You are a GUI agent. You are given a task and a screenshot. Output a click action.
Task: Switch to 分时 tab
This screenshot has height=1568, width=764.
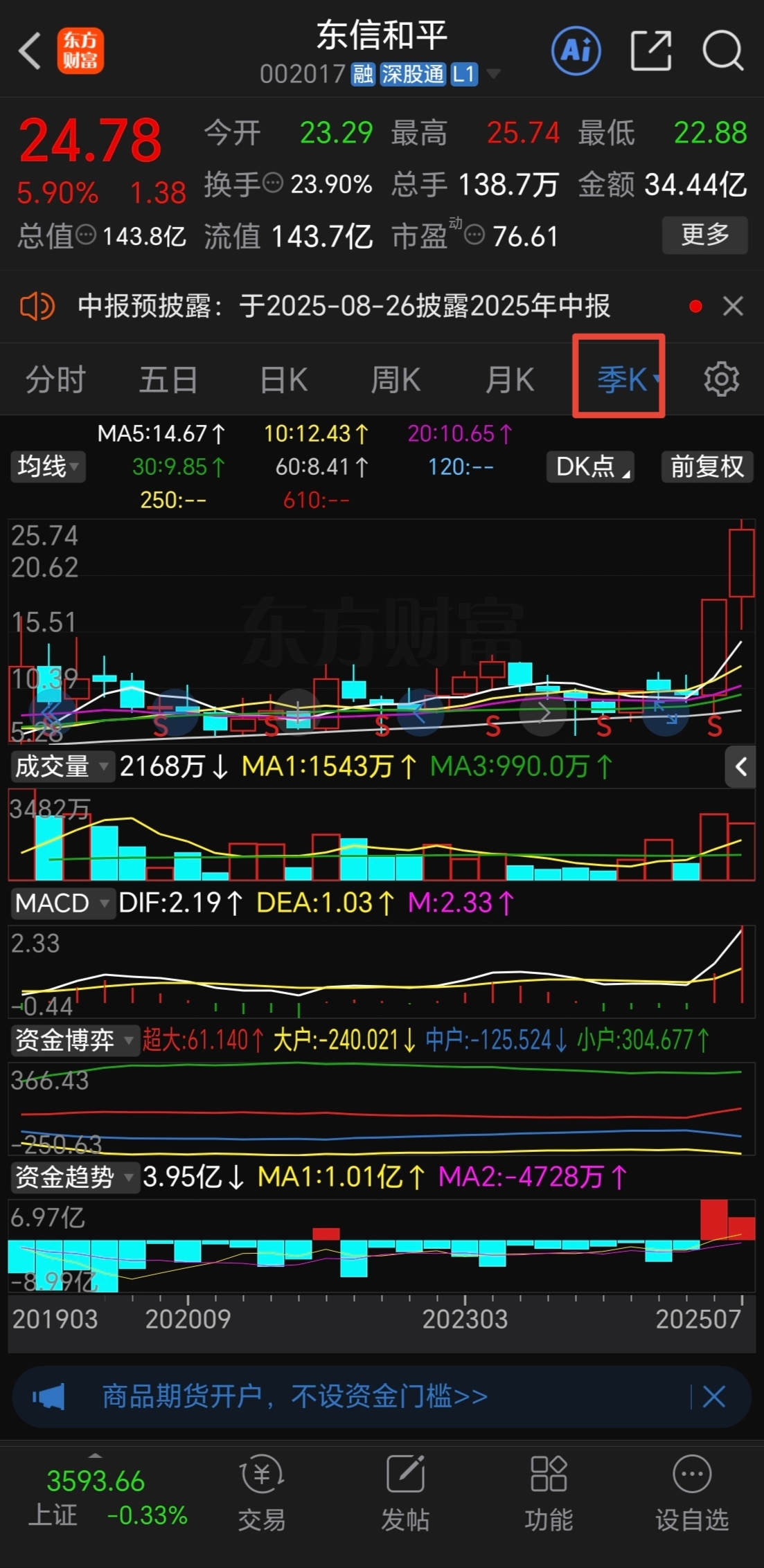[x=55, y=379]
